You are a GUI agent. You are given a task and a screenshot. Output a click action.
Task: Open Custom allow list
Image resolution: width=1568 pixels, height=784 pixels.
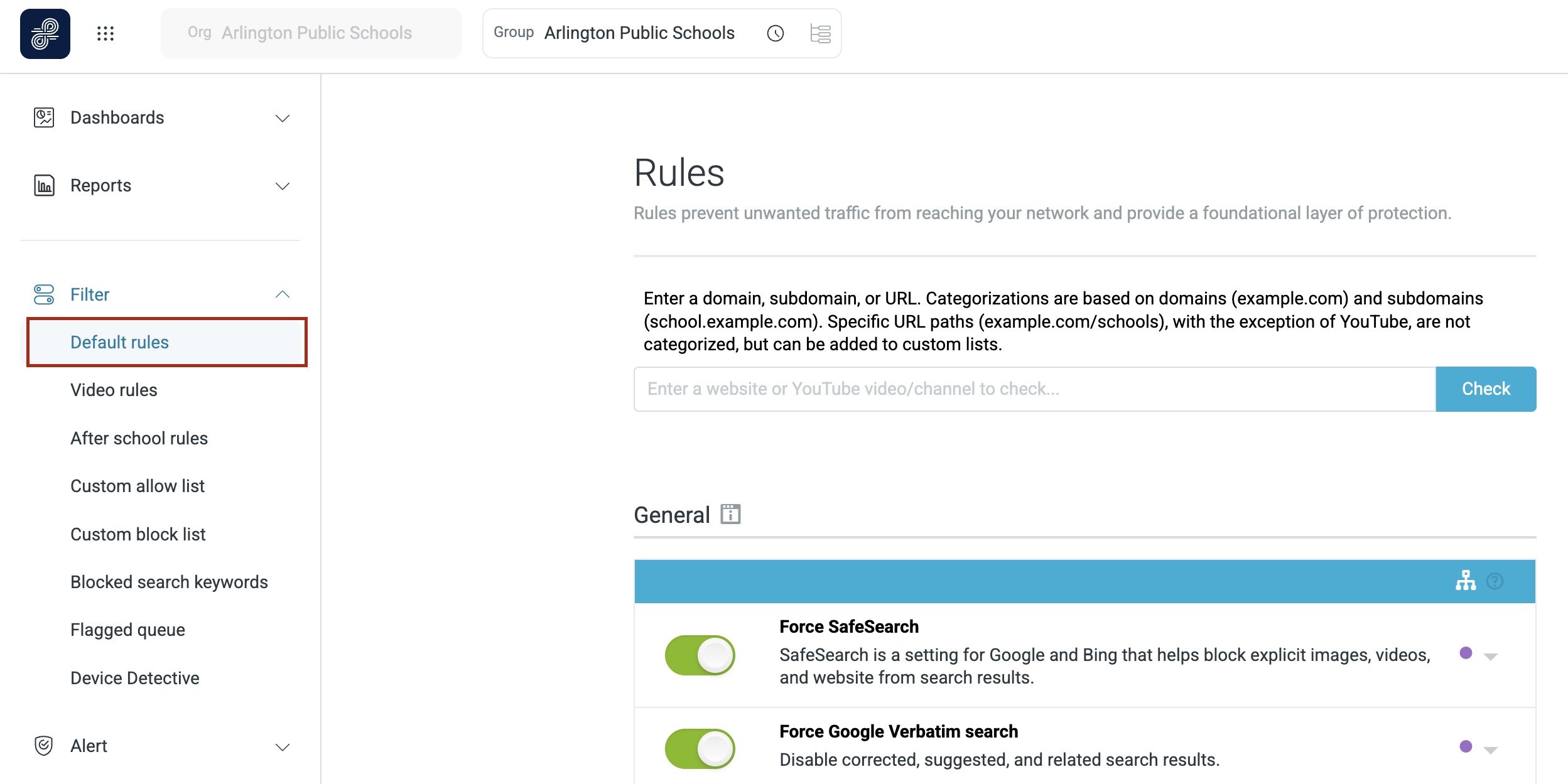[x=138, y=486]
